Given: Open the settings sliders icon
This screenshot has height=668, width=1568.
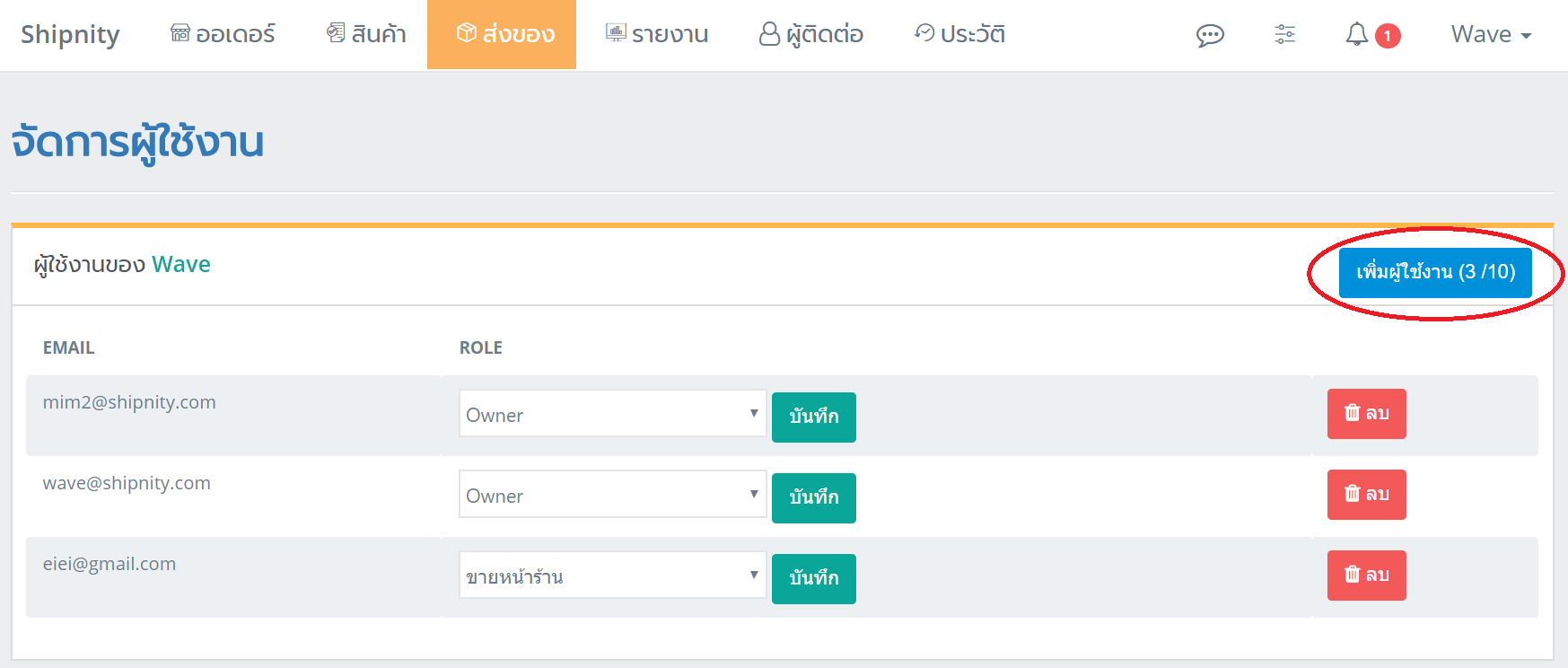Looking at the screenshot, I should 1284,34.
